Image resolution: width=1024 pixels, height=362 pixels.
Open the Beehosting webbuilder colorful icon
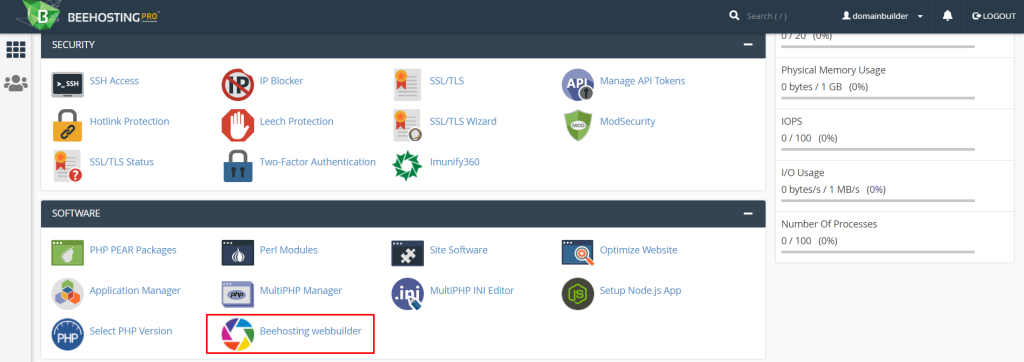point(238,334)
